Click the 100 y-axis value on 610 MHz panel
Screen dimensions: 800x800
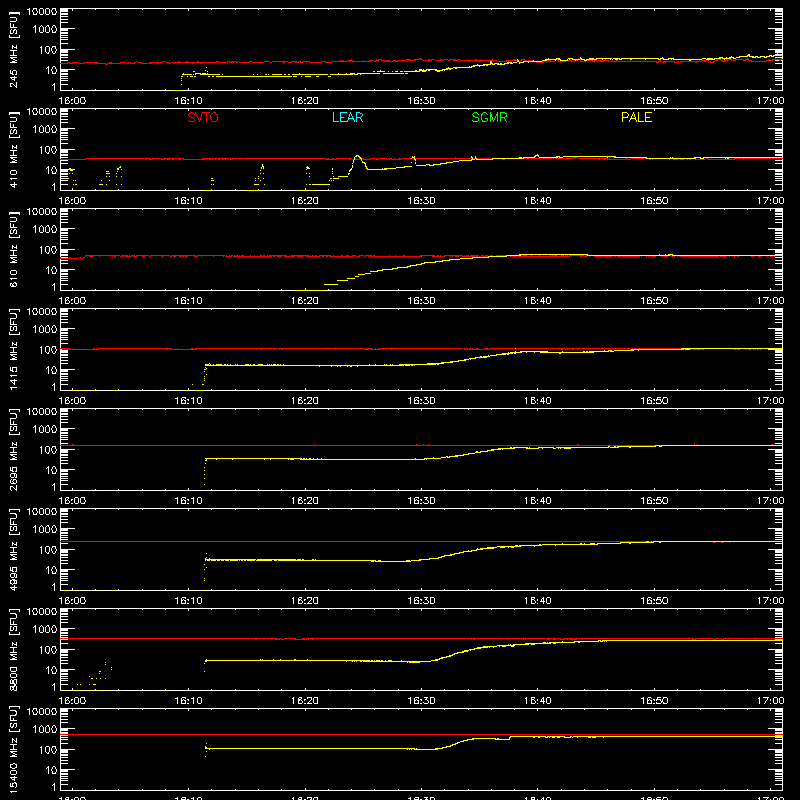tap(48, 250)
